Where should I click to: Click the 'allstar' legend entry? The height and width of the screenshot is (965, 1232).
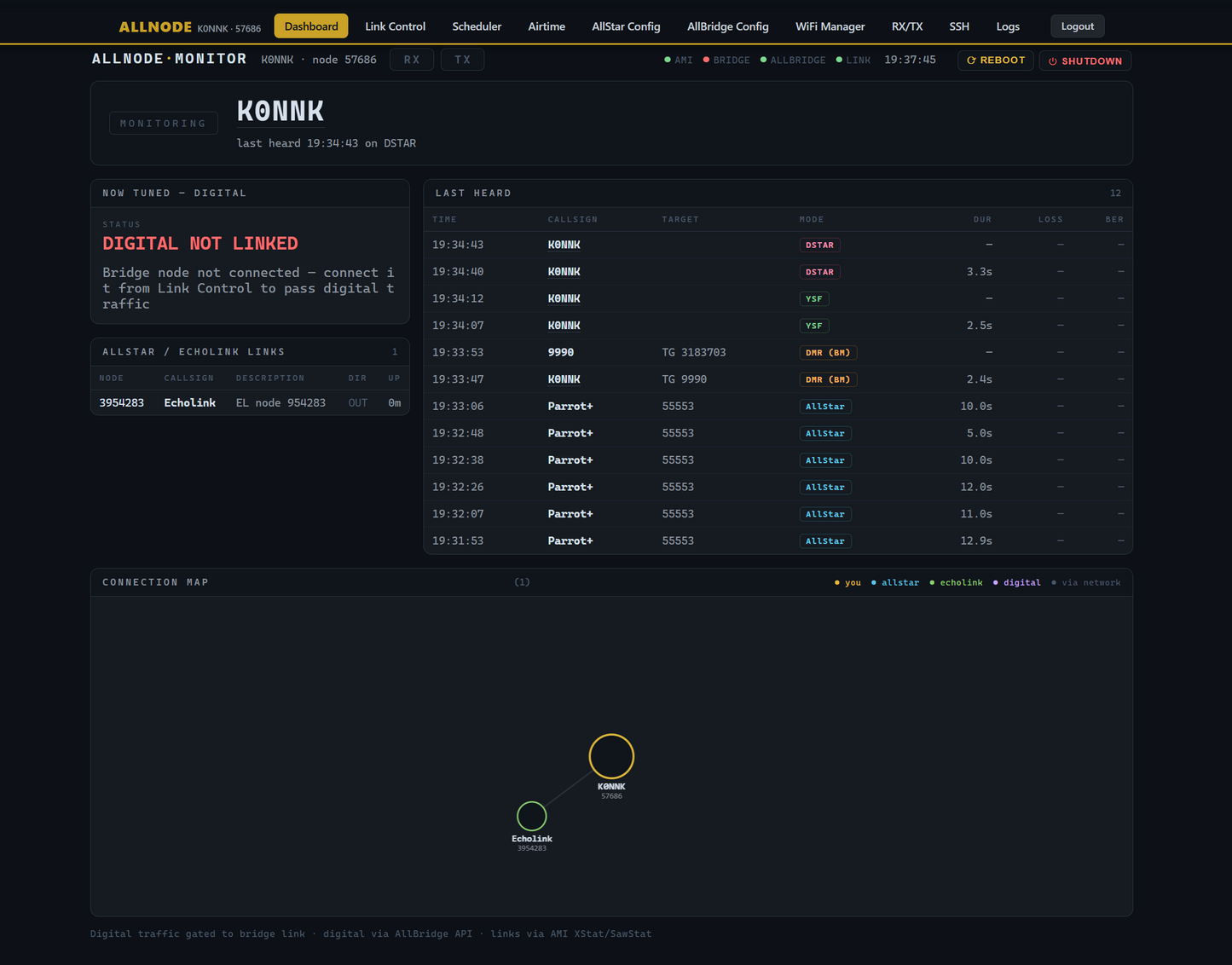click(895, 583)
